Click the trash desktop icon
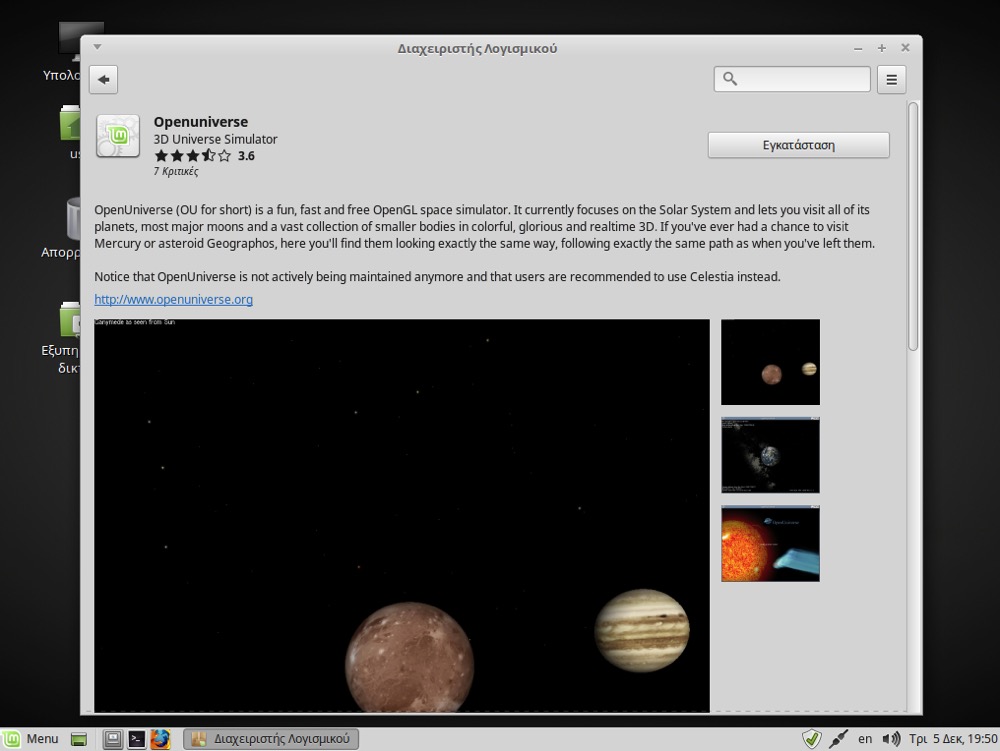 [74, 219]
